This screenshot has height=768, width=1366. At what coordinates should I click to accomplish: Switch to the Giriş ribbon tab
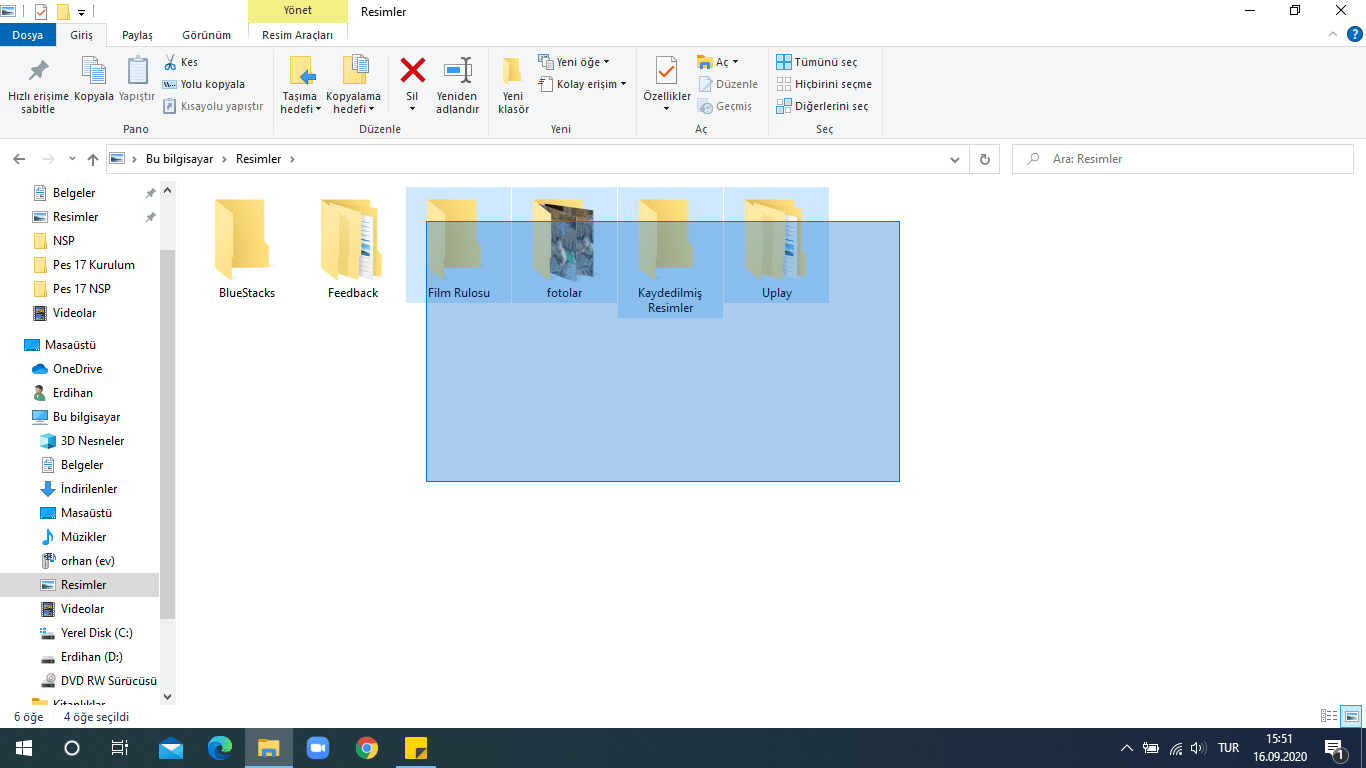tap(81, 35)
